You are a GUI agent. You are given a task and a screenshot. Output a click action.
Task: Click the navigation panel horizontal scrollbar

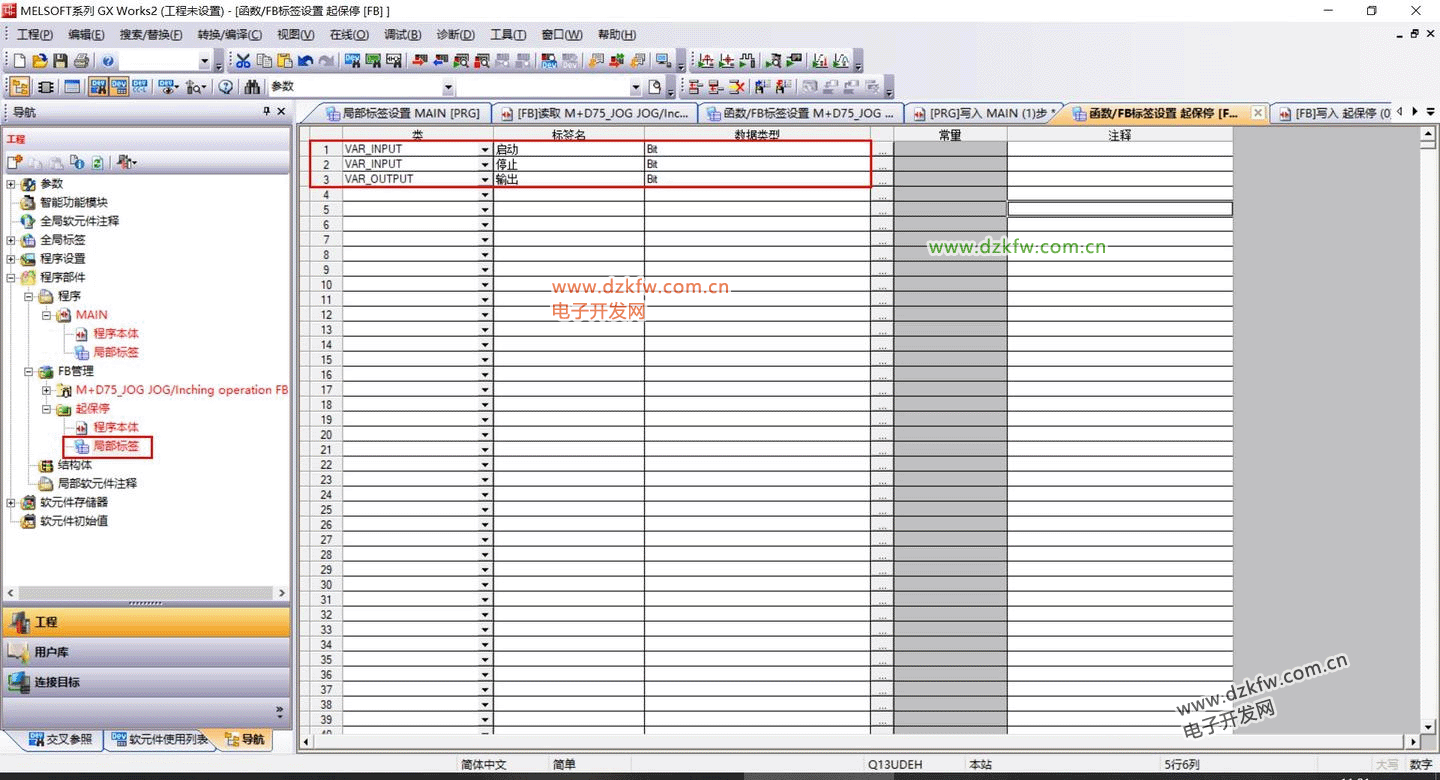tap(146, 593)
